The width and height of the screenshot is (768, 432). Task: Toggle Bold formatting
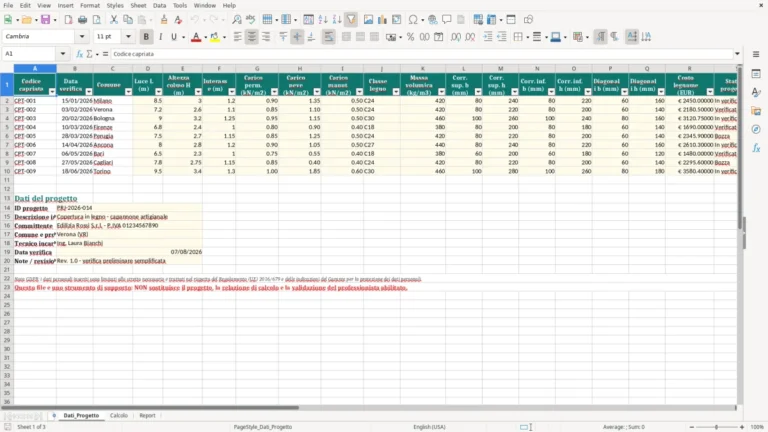point(146,37)
